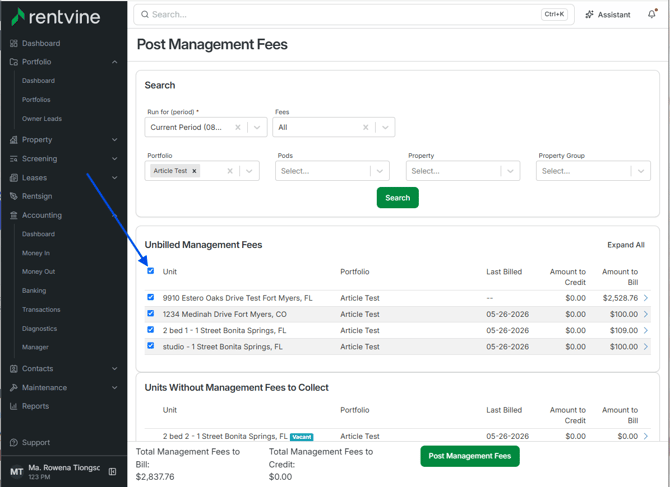Open details arrow for 2 bed 1 row
This screenshot has width=670, height=487.
(x=646, y=330)
